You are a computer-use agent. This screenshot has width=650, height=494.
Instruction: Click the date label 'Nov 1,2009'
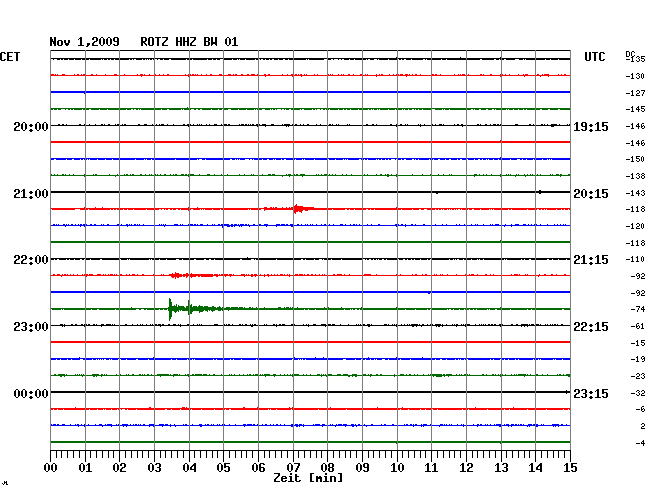point(84,42)
